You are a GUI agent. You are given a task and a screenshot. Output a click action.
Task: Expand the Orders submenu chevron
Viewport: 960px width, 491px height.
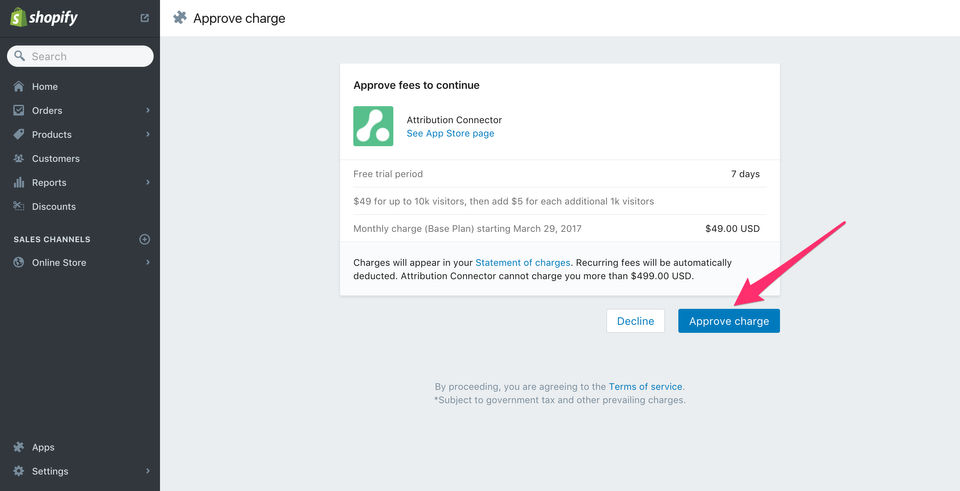point(147,111)
